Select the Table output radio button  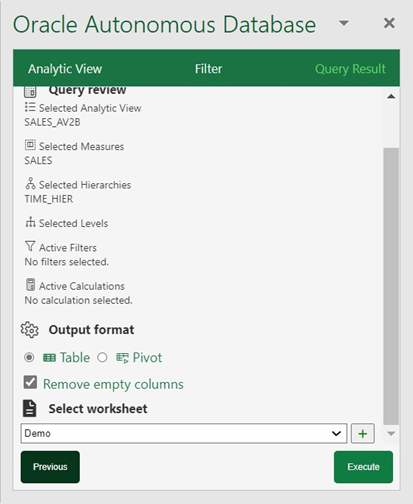tap(29, 358)
